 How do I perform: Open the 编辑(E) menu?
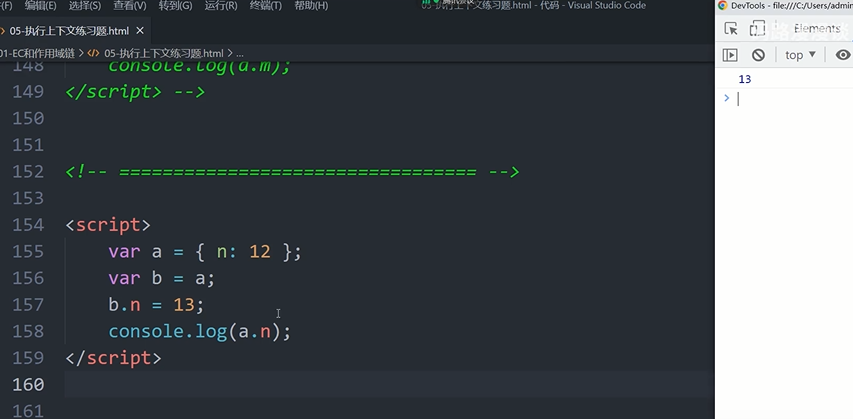(40, 6)
